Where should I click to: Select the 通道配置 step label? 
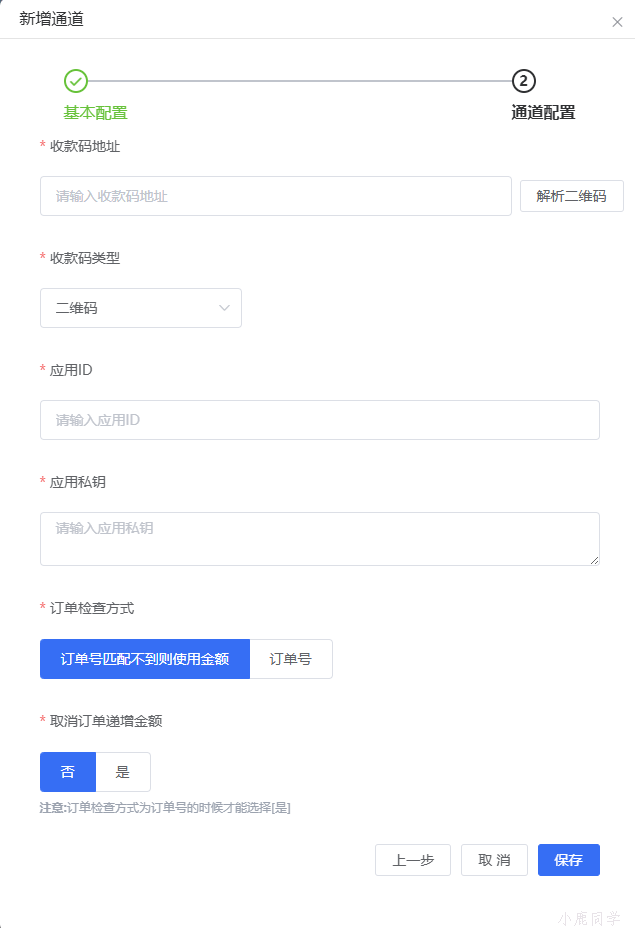543,113
